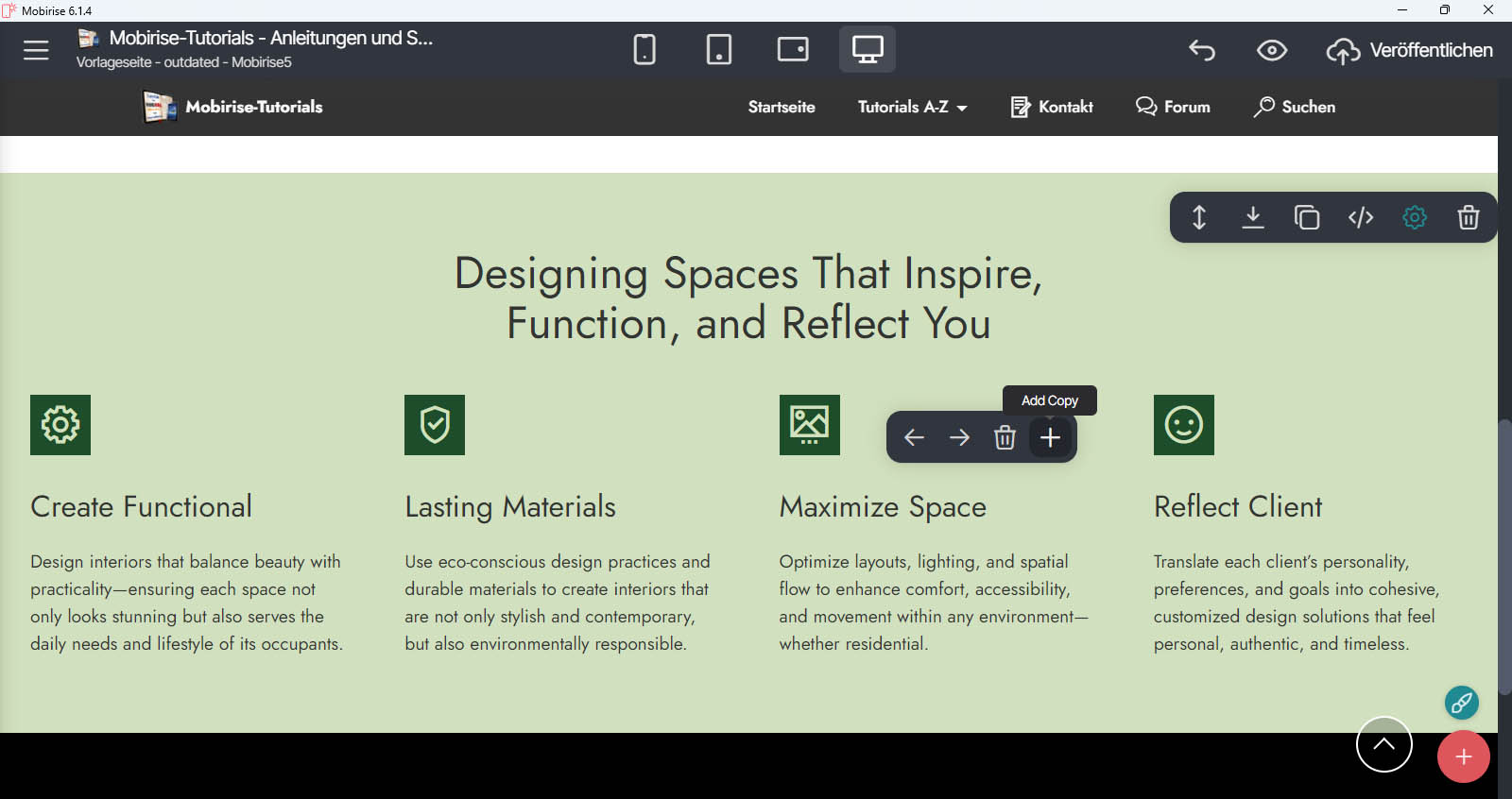Image resolution: width=1512 pixels, height=799 pixels.
Task: Open the Forum menu item
Action: pyautogui.click(x=1173, y=107)
